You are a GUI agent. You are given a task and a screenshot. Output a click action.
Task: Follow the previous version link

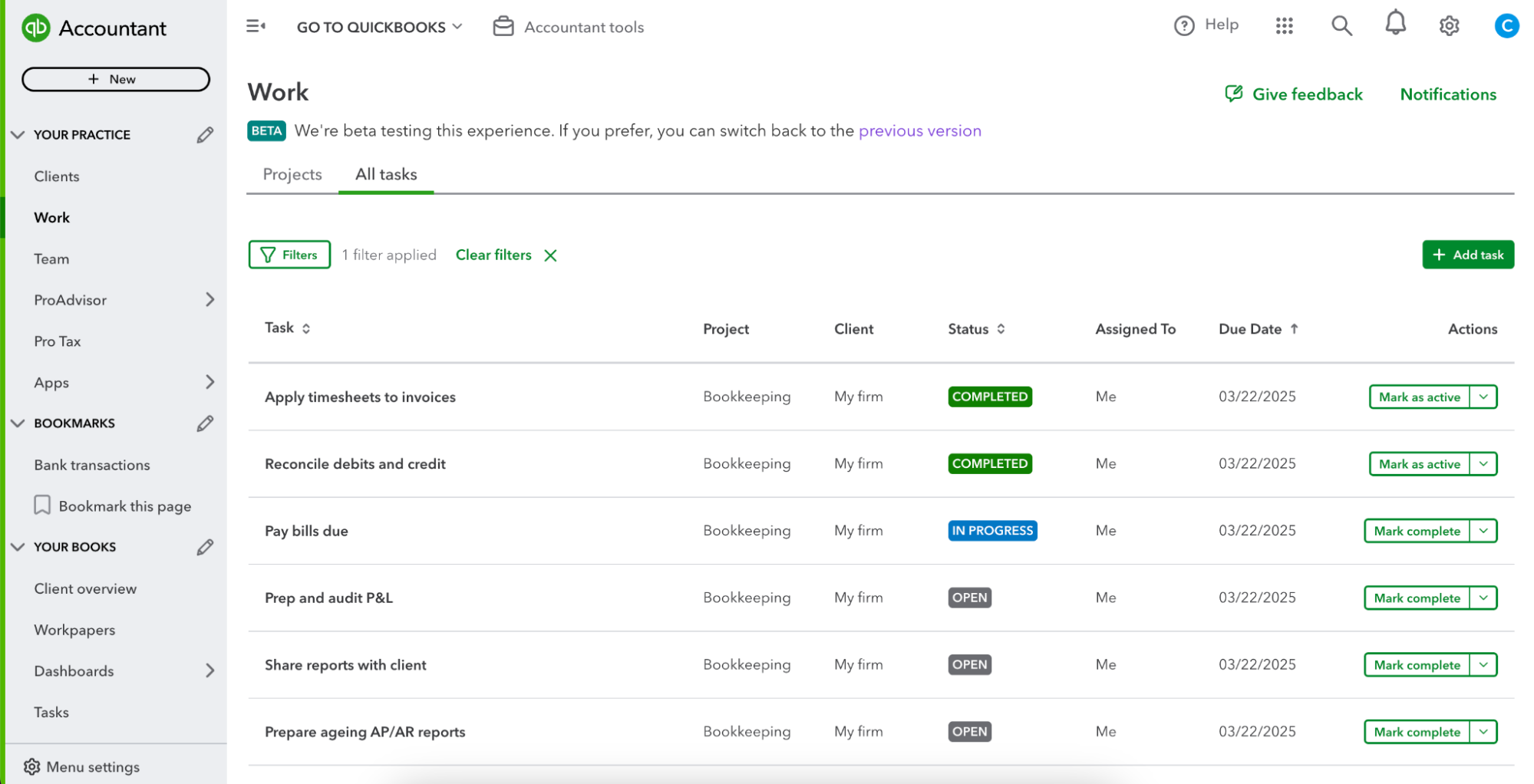[x=919, y=131]
